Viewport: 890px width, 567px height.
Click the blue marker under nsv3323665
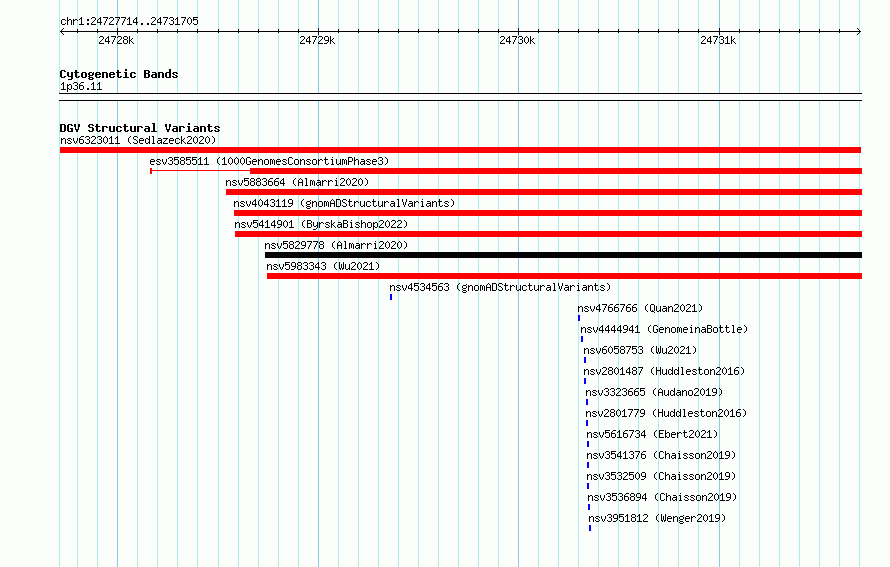(587, 402)
